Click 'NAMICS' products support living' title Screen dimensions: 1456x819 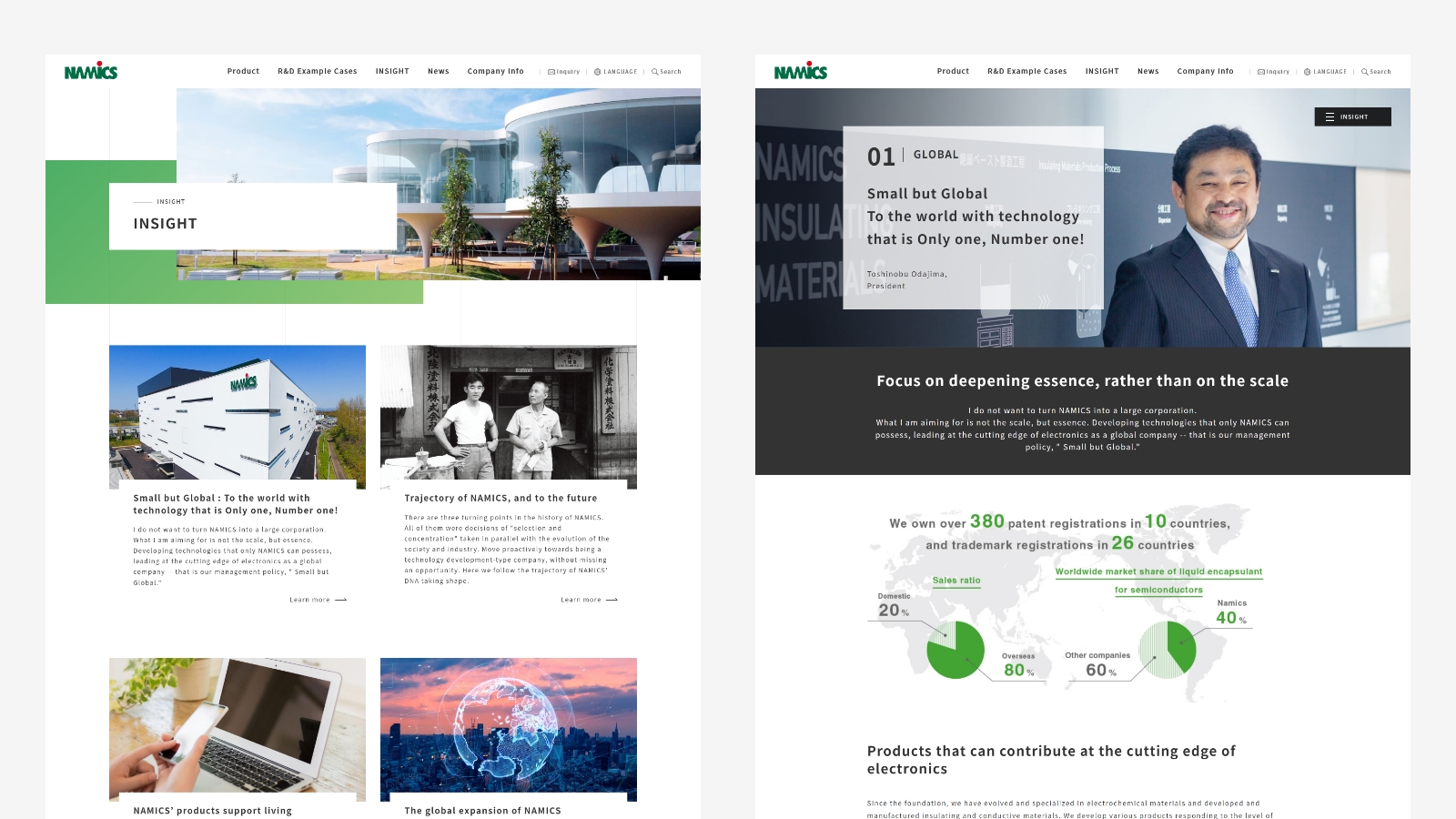click(213, 811)
